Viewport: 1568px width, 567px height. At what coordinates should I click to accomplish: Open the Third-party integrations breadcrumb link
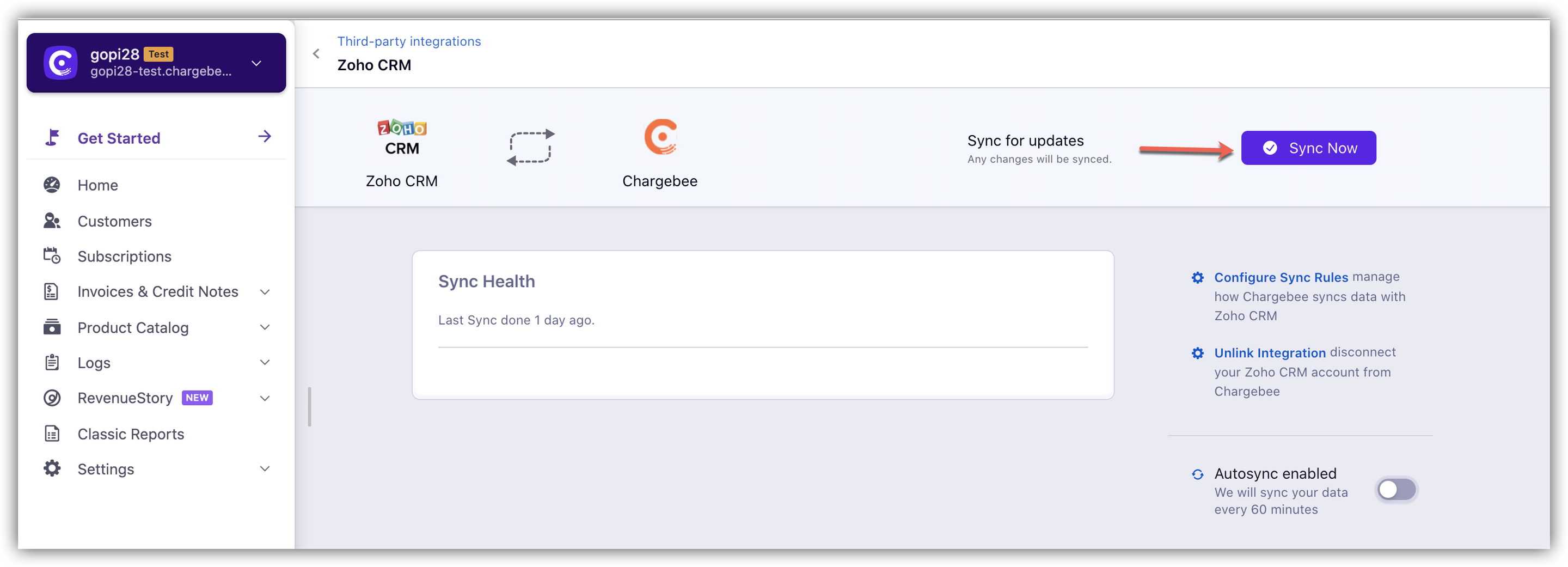coord(409,41)
